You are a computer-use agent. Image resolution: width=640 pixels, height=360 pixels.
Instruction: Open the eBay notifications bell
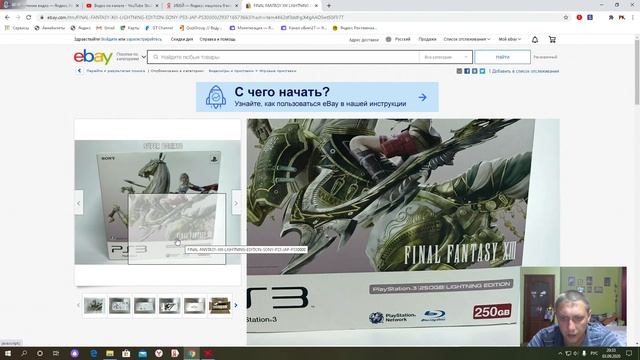click(x=535, y=40)
